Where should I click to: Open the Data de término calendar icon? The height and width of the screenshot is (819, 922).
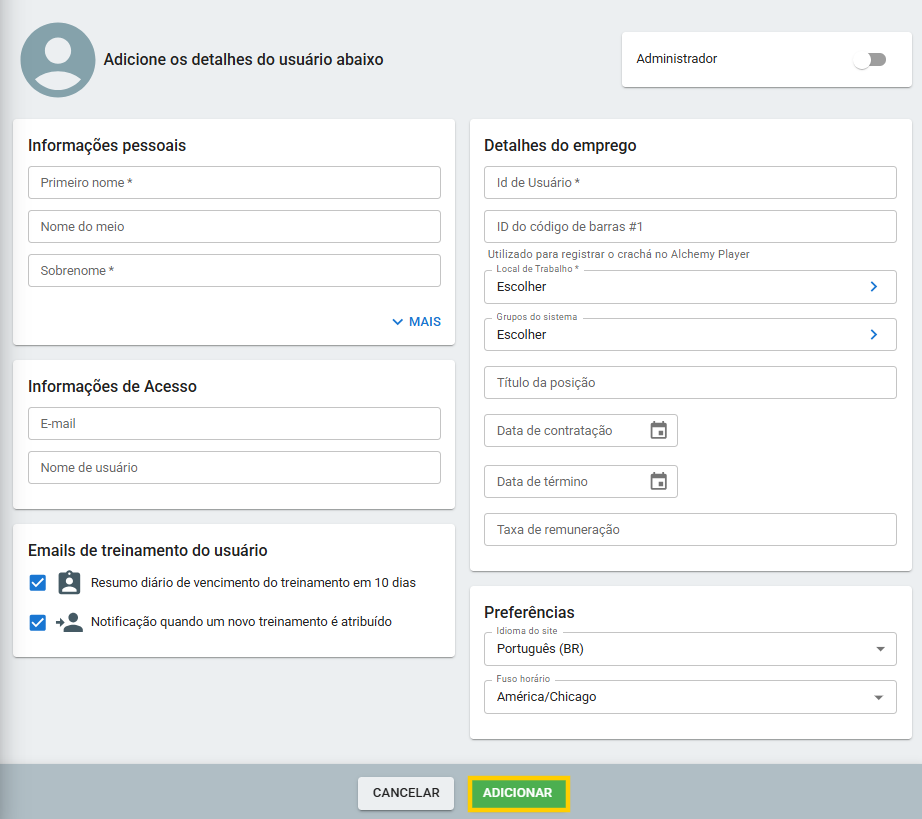point(658,482)
